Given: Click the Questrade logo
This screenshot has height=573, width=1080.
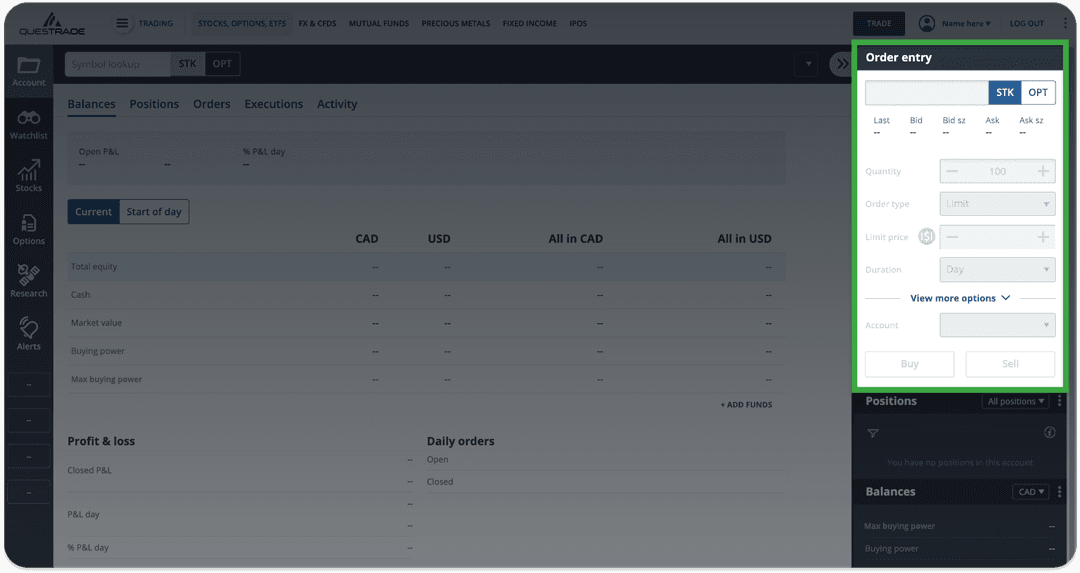Looking at the screenshot, I should tap(52, 24).
